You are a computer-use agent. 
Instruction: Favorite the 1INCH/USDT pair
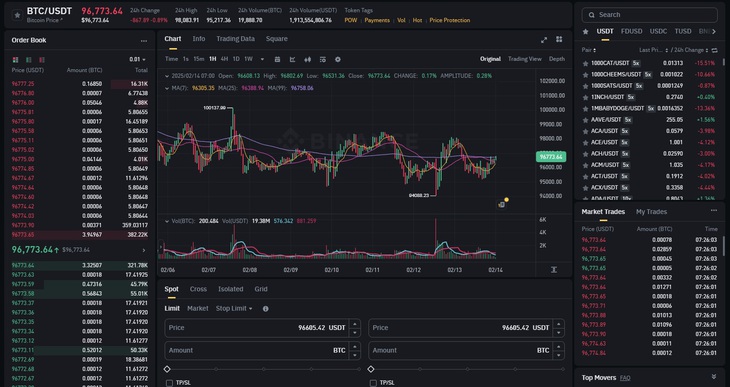[585, 97]
